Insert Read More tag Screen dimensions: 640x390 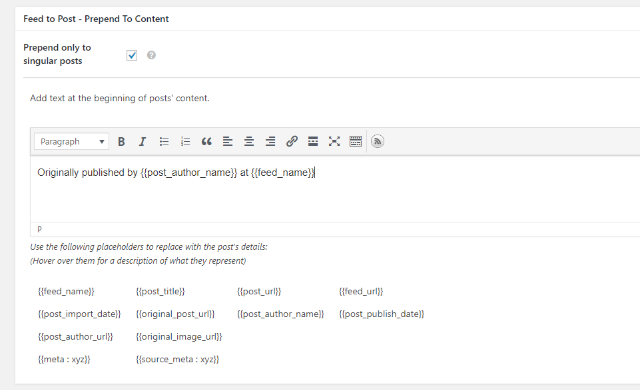[313, 142]
